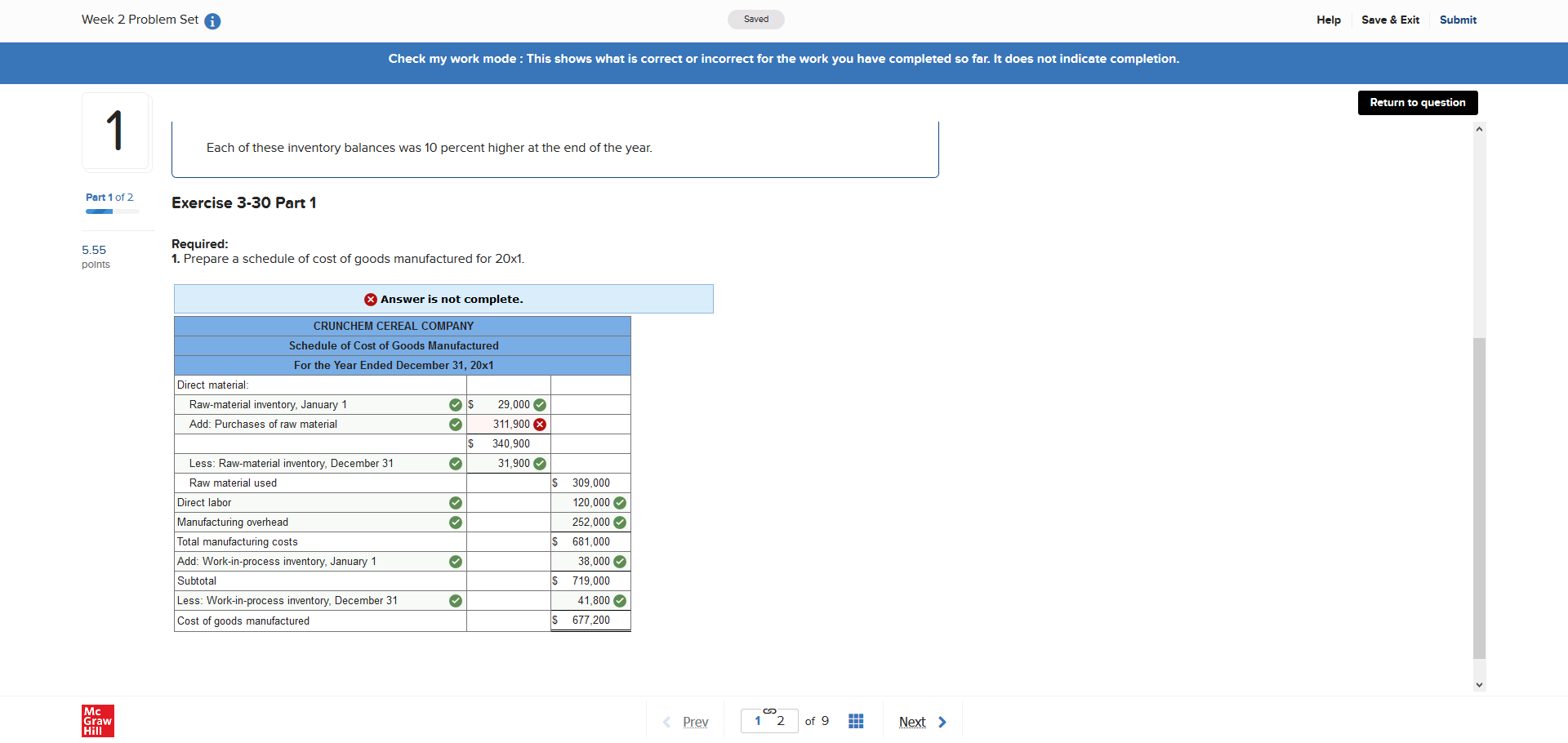The image size is (1568, 743).
Task: Click the chain link icon above the page number
Action: coord(770,711)
